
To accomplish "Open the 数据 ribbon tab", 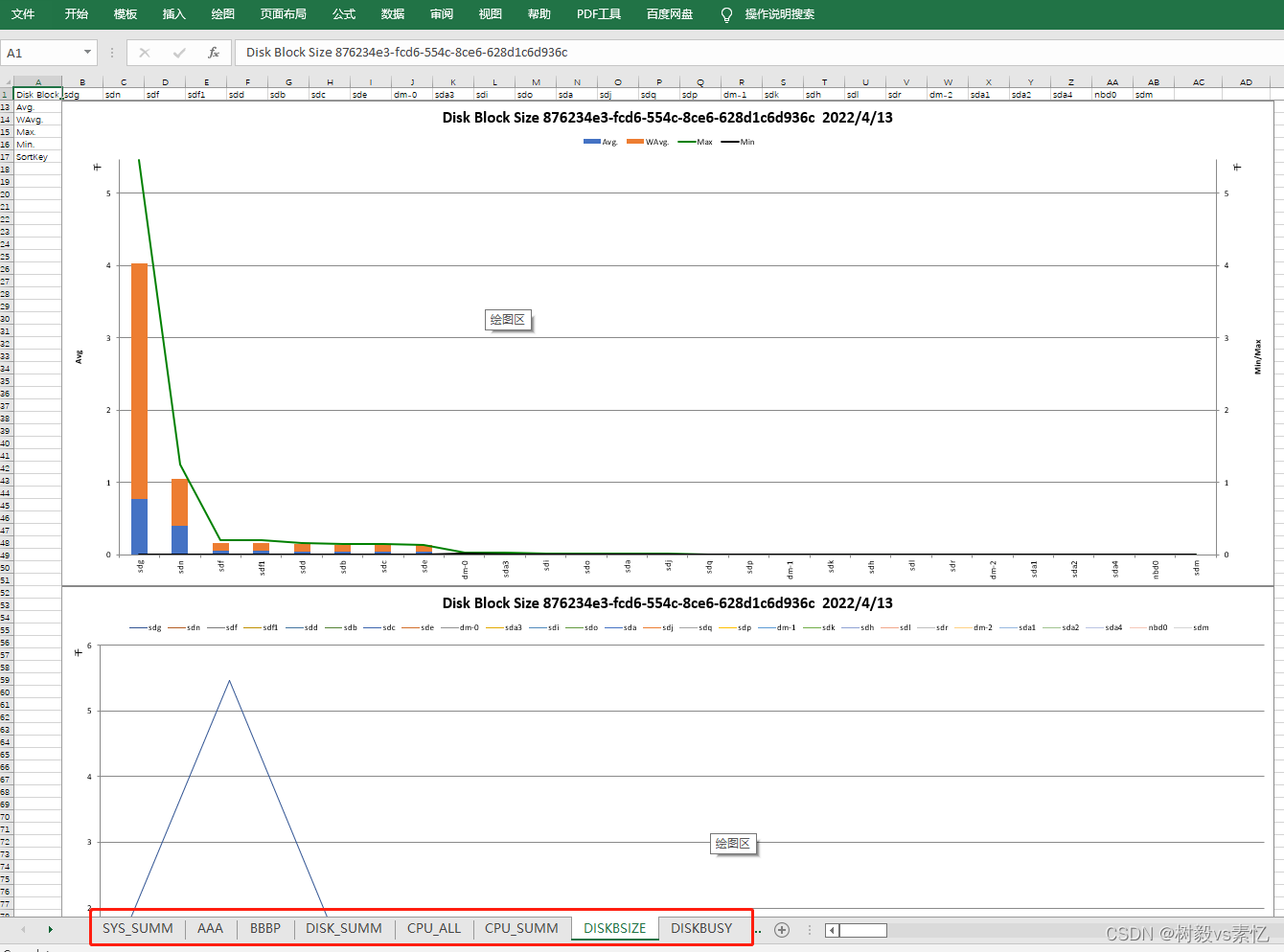I will [393, 14].
